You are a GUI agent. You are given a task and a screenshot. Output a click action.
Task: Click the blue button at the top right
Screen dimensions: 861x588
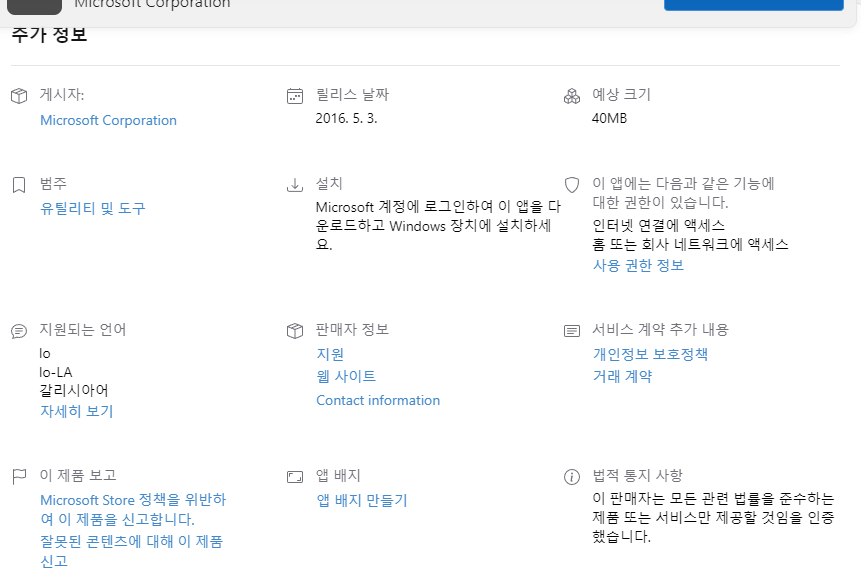tap(752, 5)
